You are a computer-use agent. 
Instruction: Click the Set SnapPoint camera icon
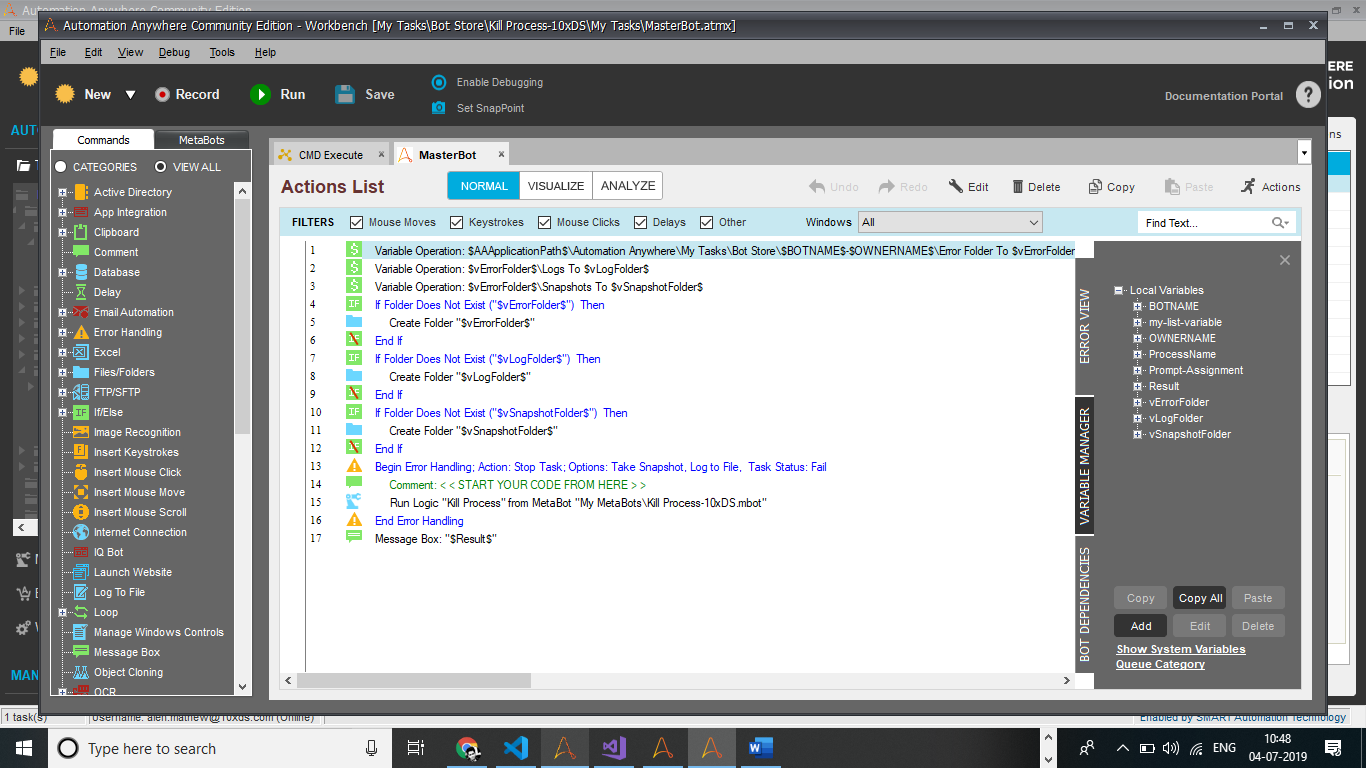[438, 108]
